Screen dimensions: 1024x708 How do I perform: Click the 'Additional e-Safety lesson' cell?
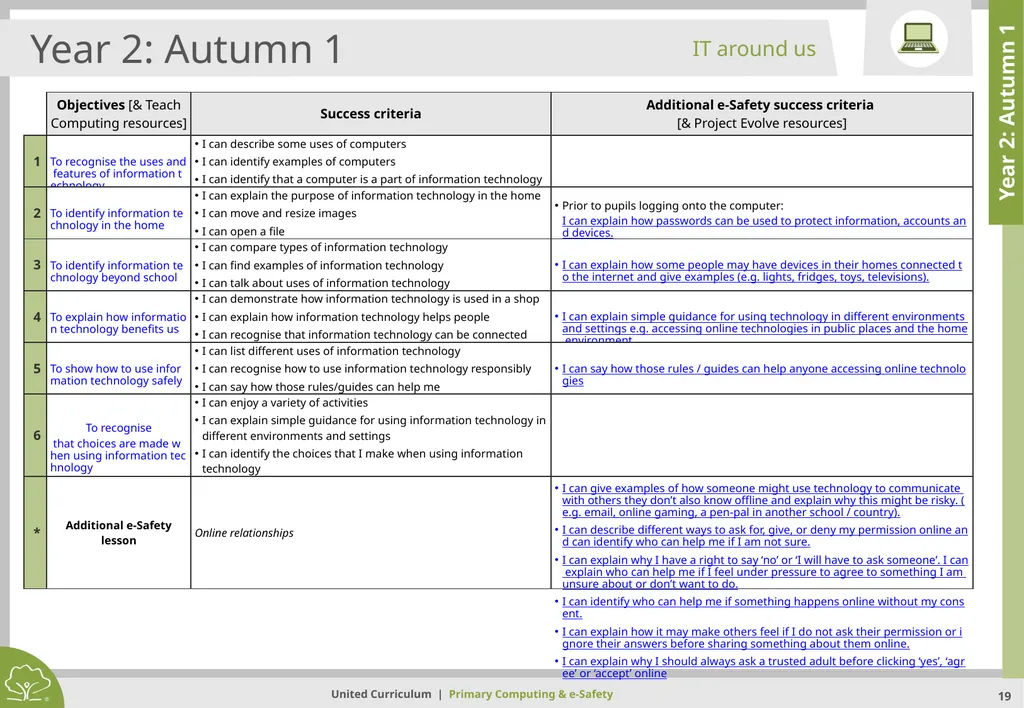tap(118, 532)
